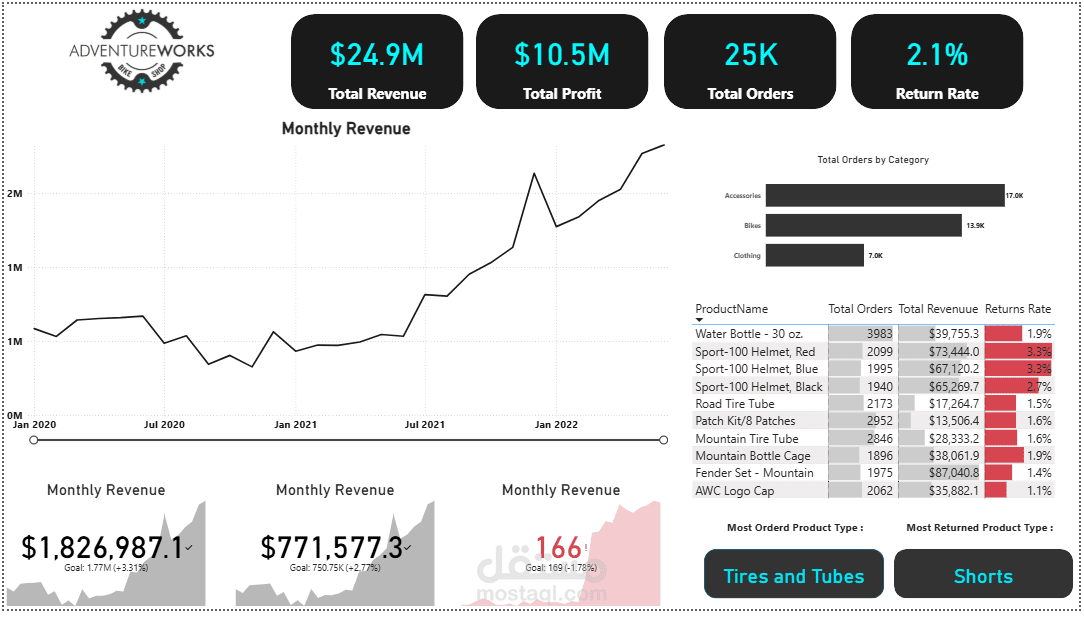
Task: Select the Mountain Bottle Cage row
Action: [873, 456]
